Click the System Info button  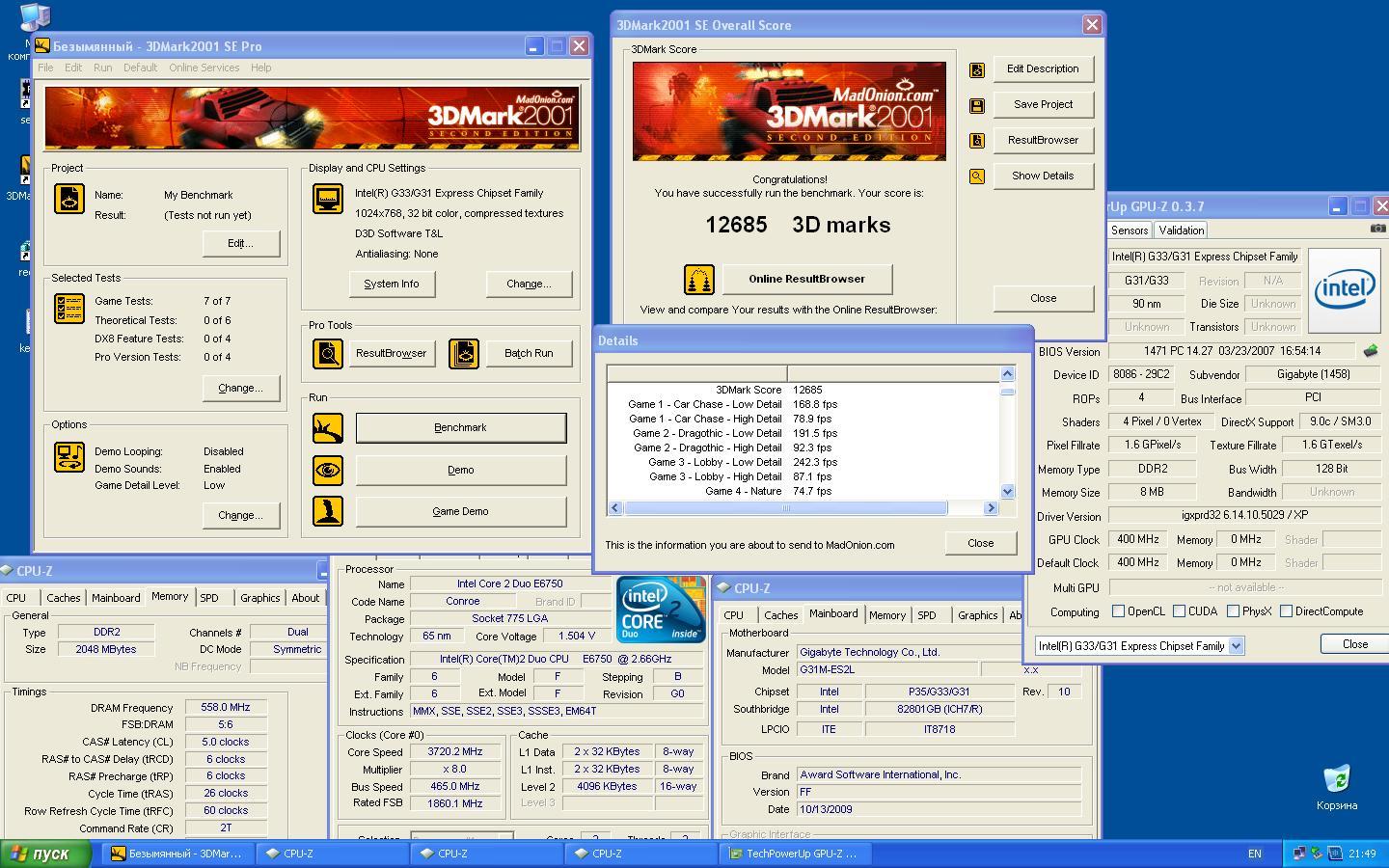[x=392, y=285]
